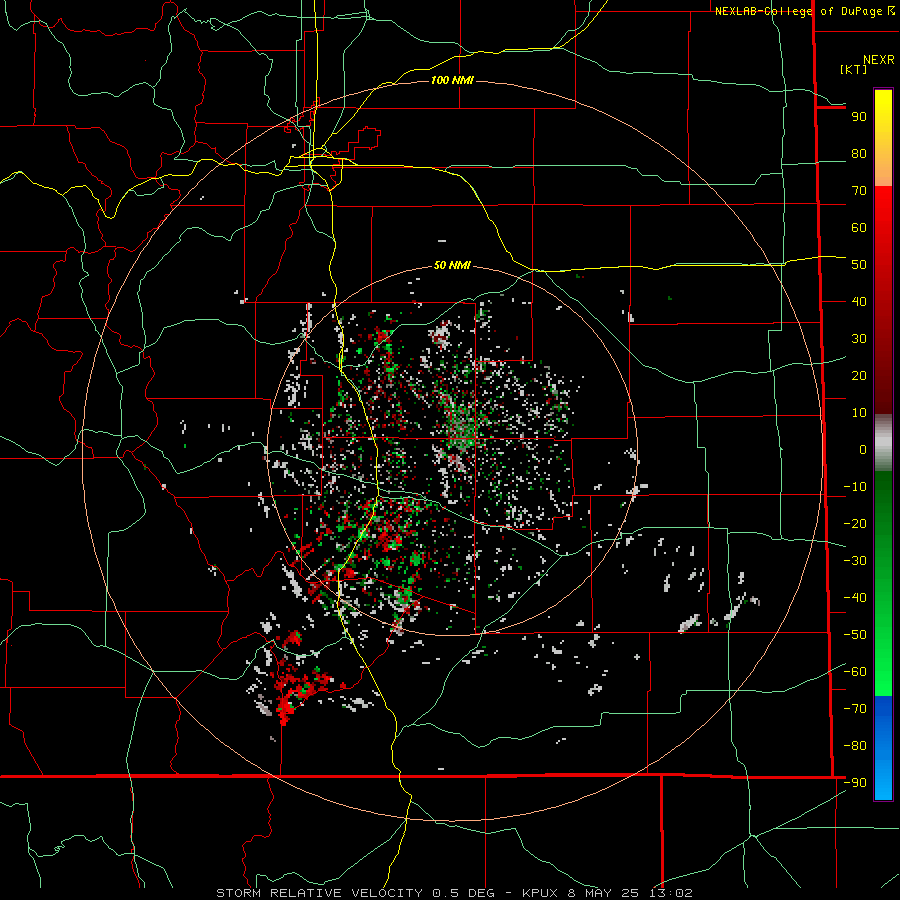Click the -50 knot scale value
This screenshot has height=900, width=900.
855,635
